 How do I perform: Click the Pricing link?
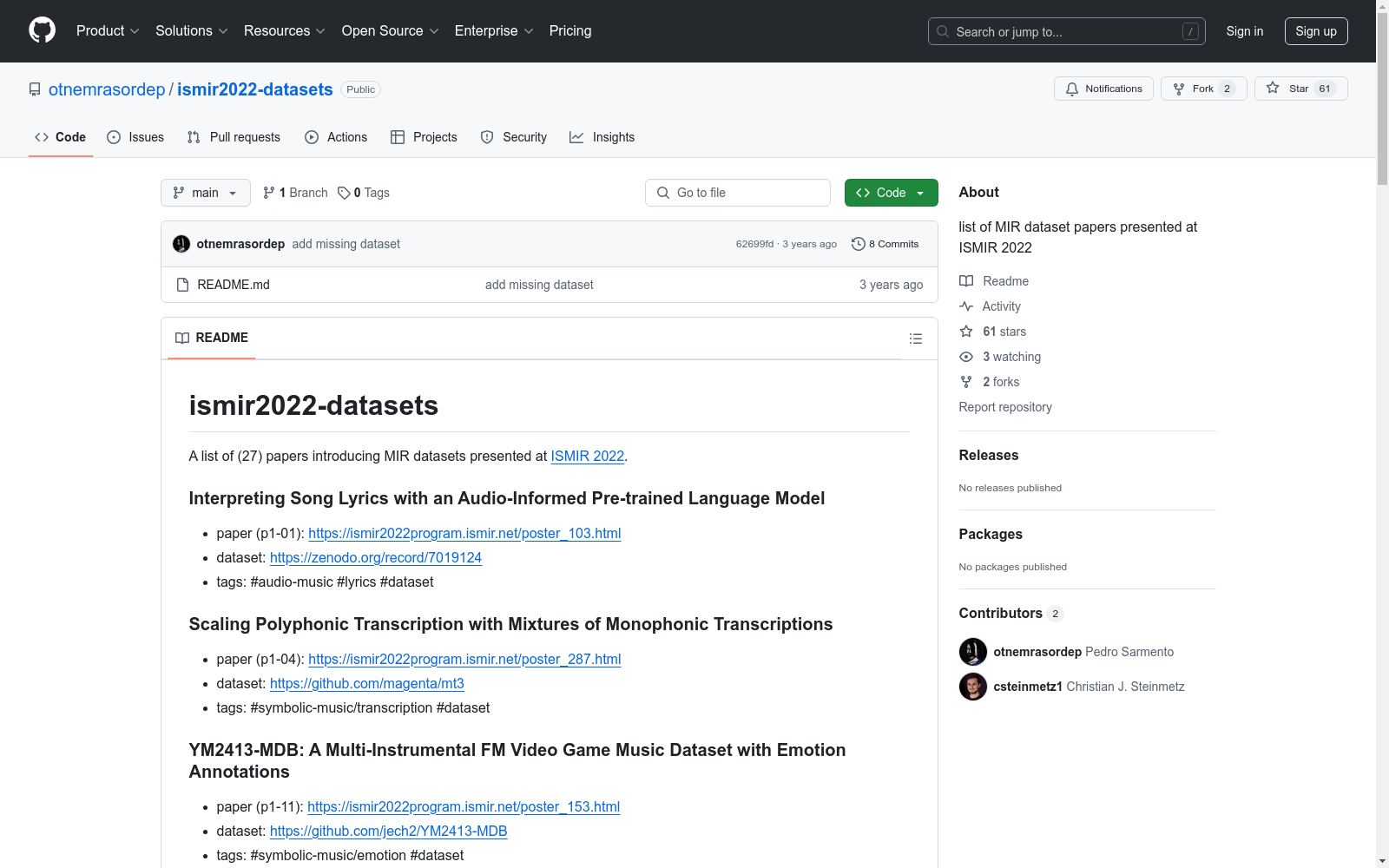[x=570, y=31]
